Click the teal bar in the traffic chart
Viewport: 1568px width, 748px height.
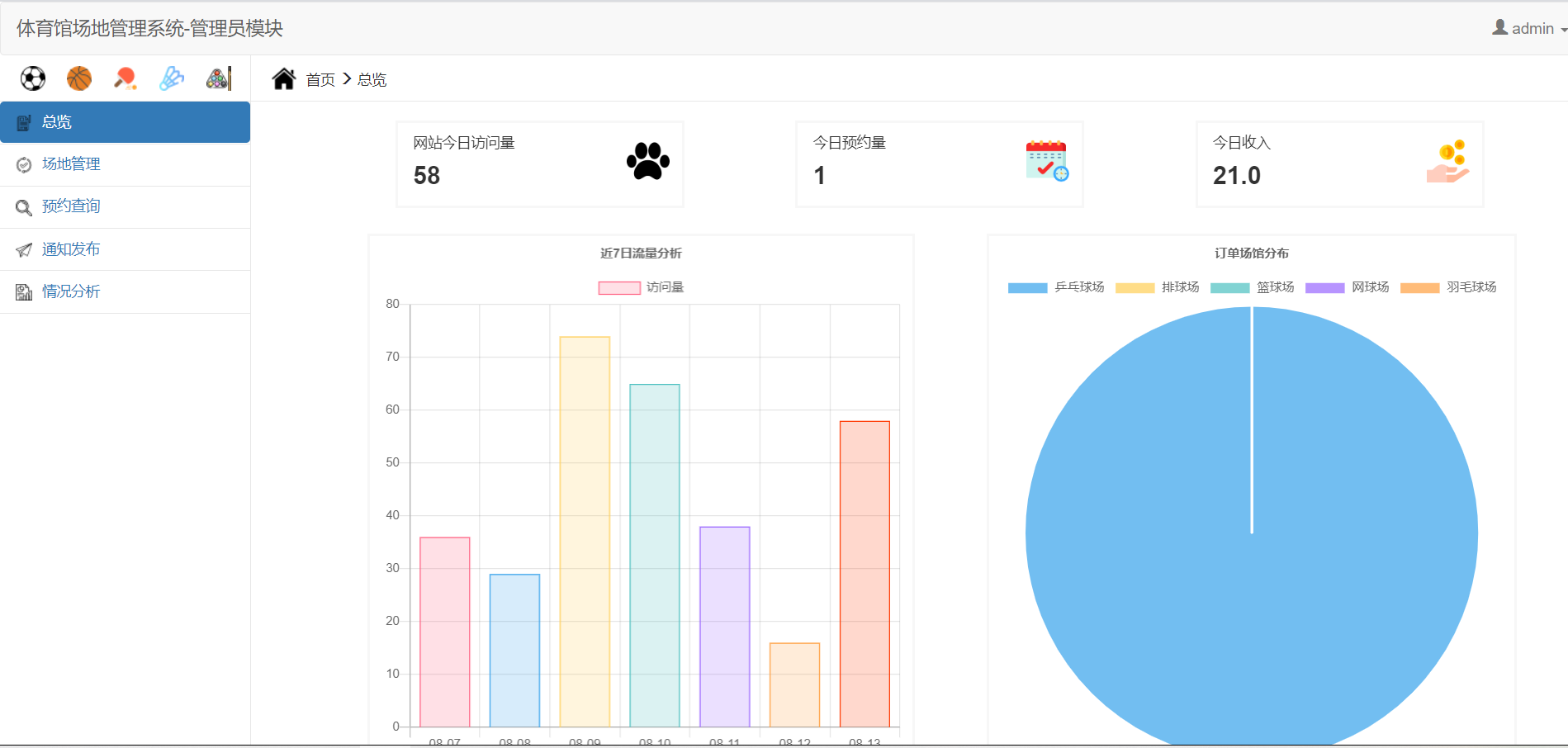point(655,556)
